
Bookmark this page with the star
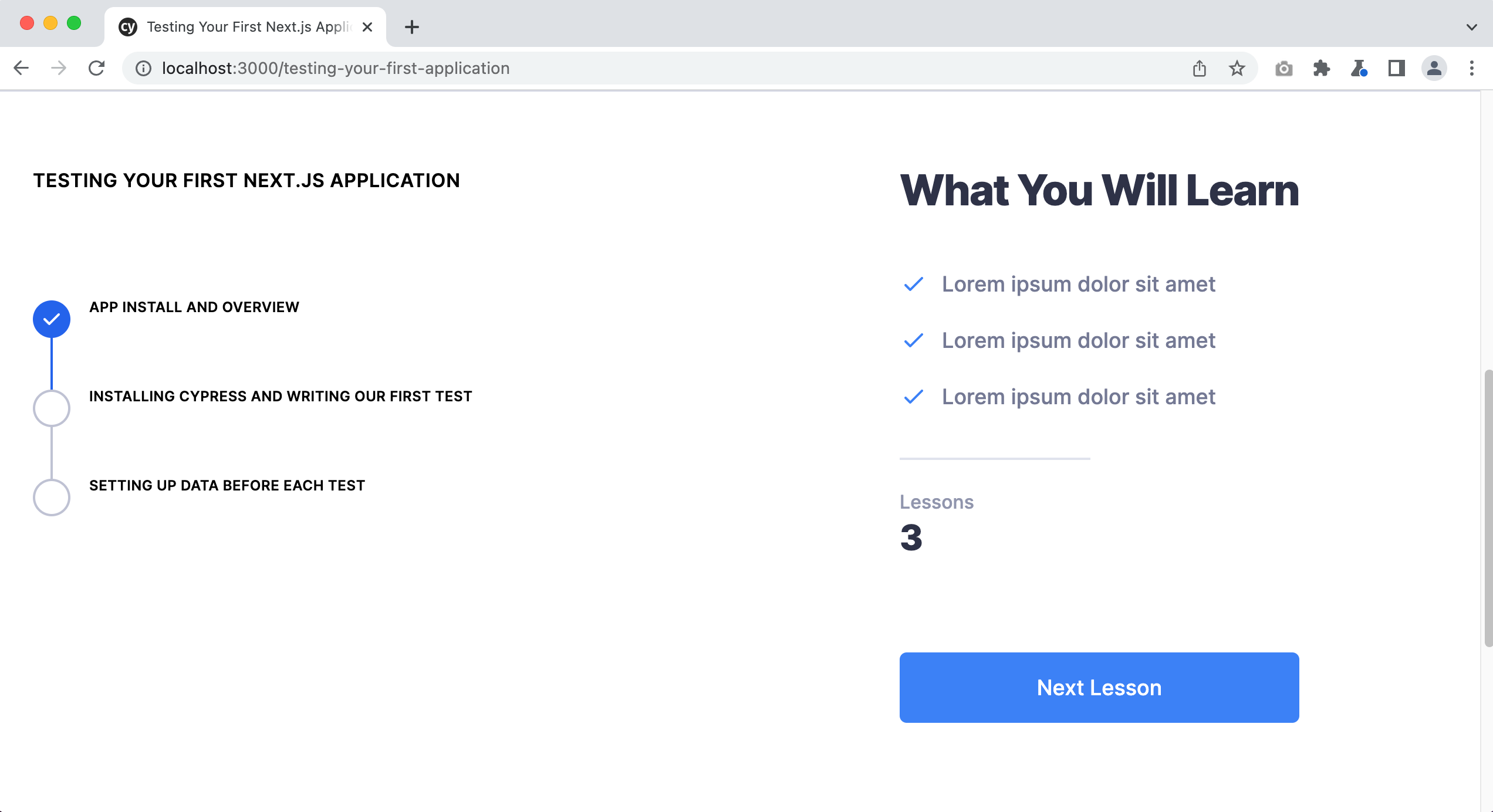[1237, 69]
